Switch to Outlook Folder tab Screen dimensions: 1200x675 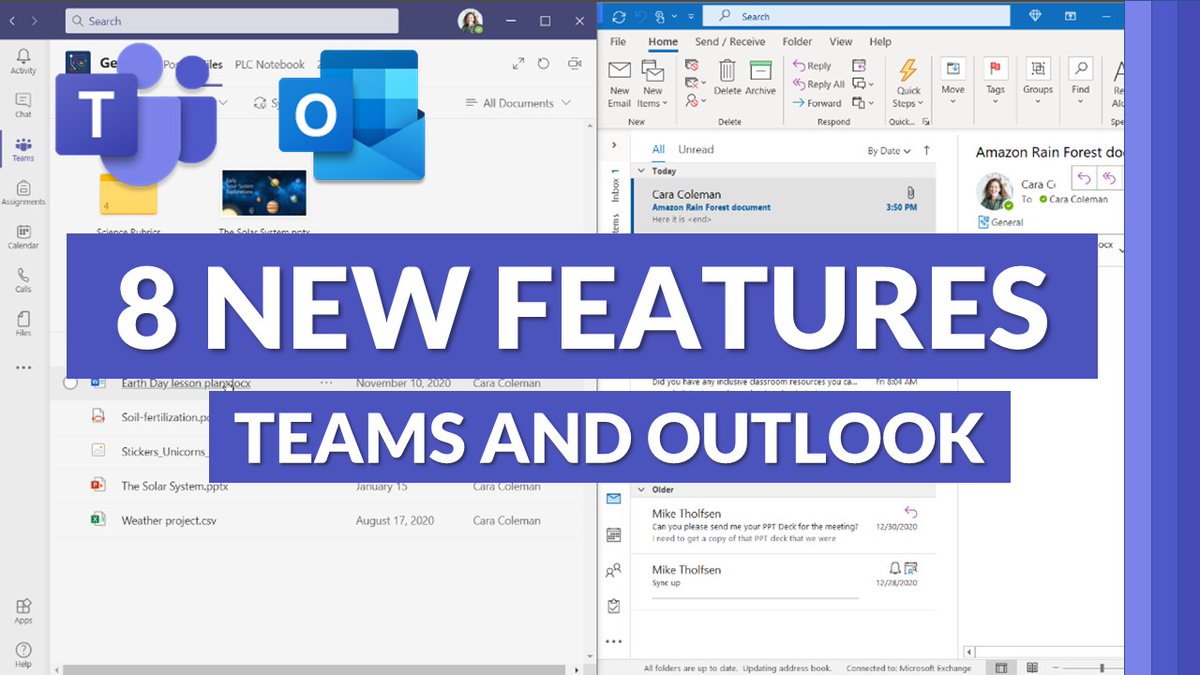(797, 42)
